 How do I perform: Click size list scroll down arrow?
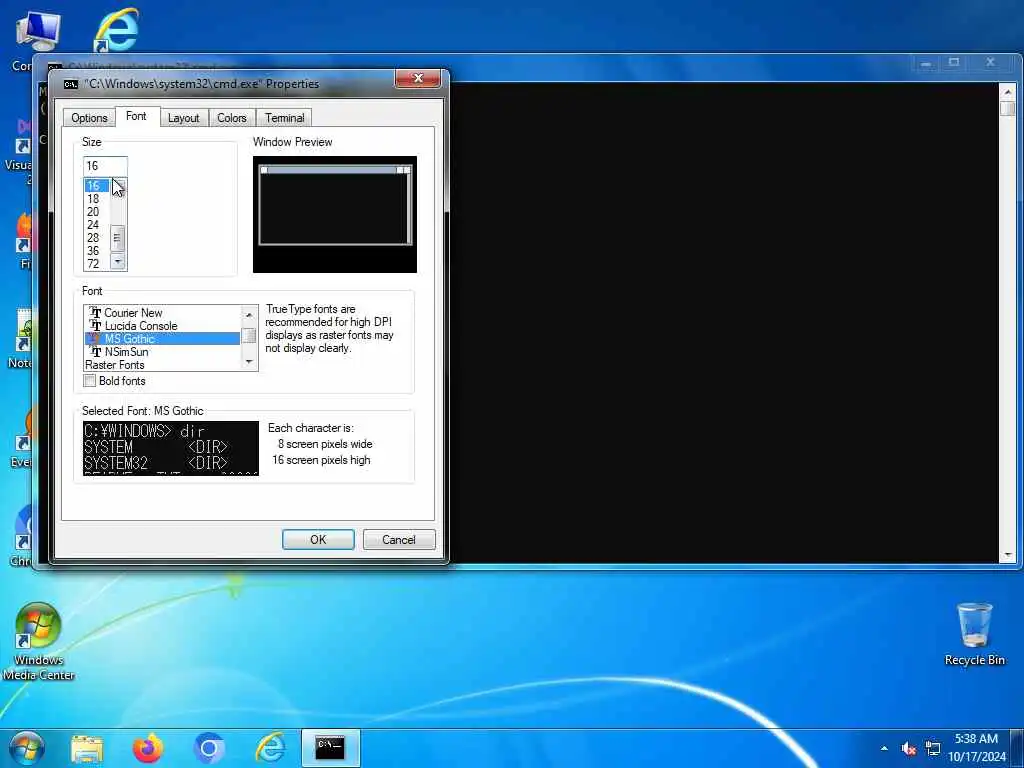[x=118, y=262]
